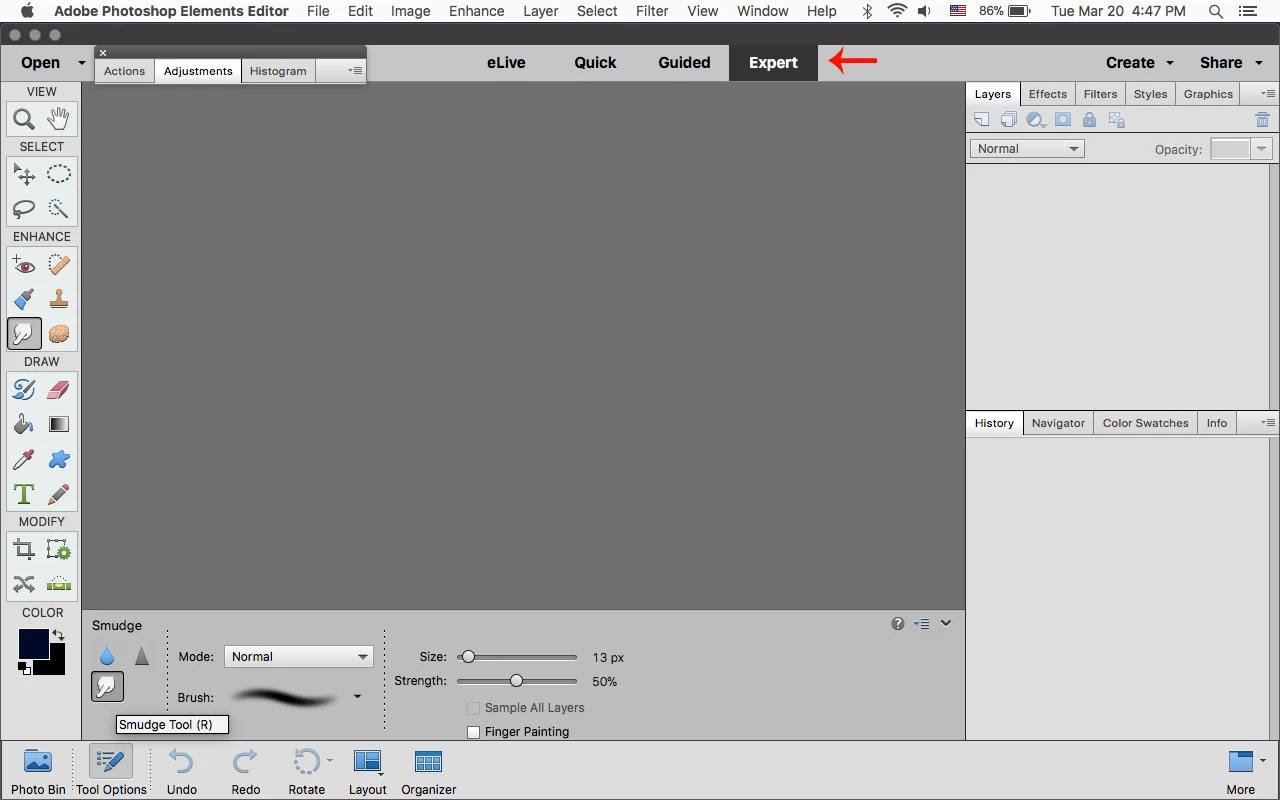
Task: Select the Custom Shape tool
Action: click(x=59, y=459)
